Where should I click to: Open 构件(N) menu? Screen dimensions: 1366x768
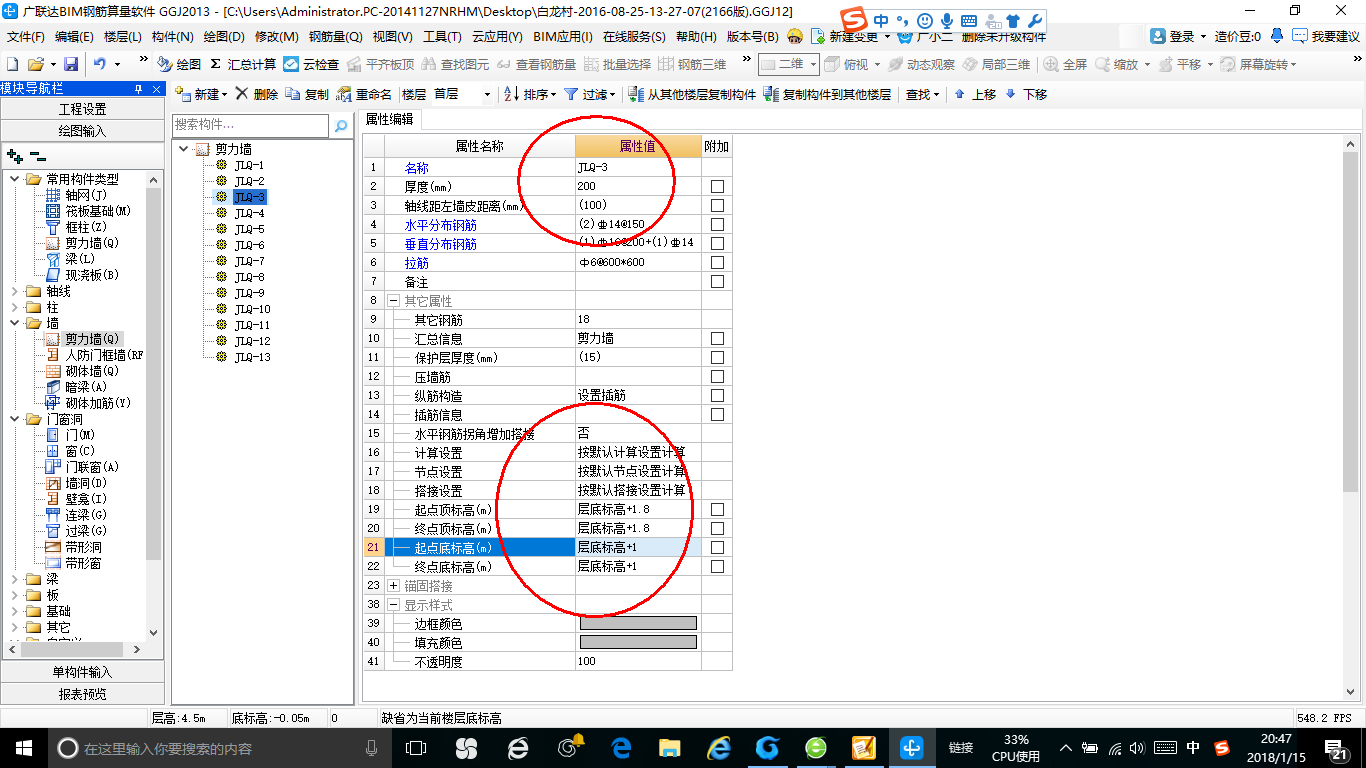click(x=172, y=37)
